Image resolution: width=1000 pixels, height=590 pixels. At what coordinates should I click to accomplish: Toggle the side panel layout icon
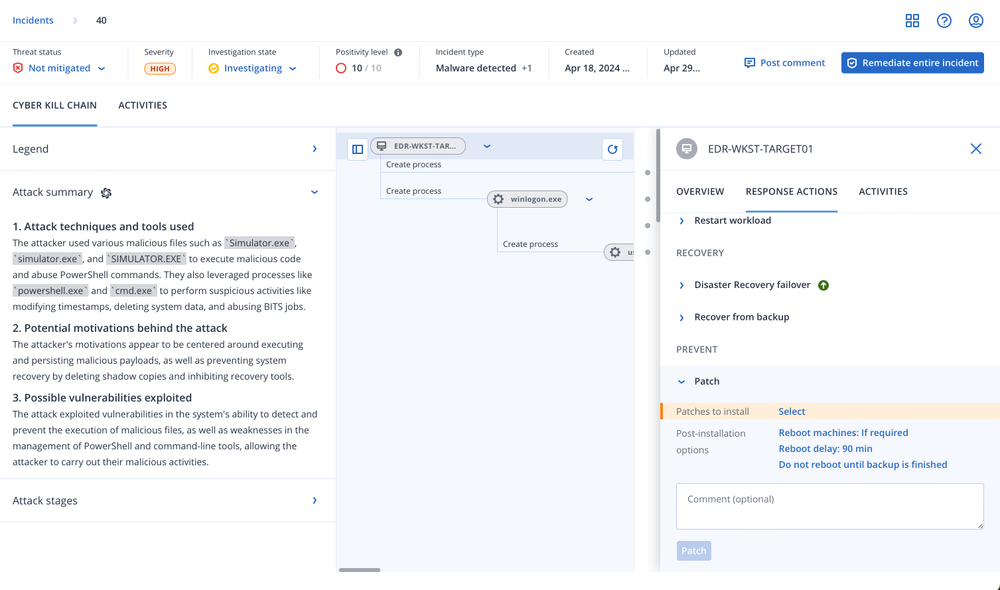pos(357,149)
